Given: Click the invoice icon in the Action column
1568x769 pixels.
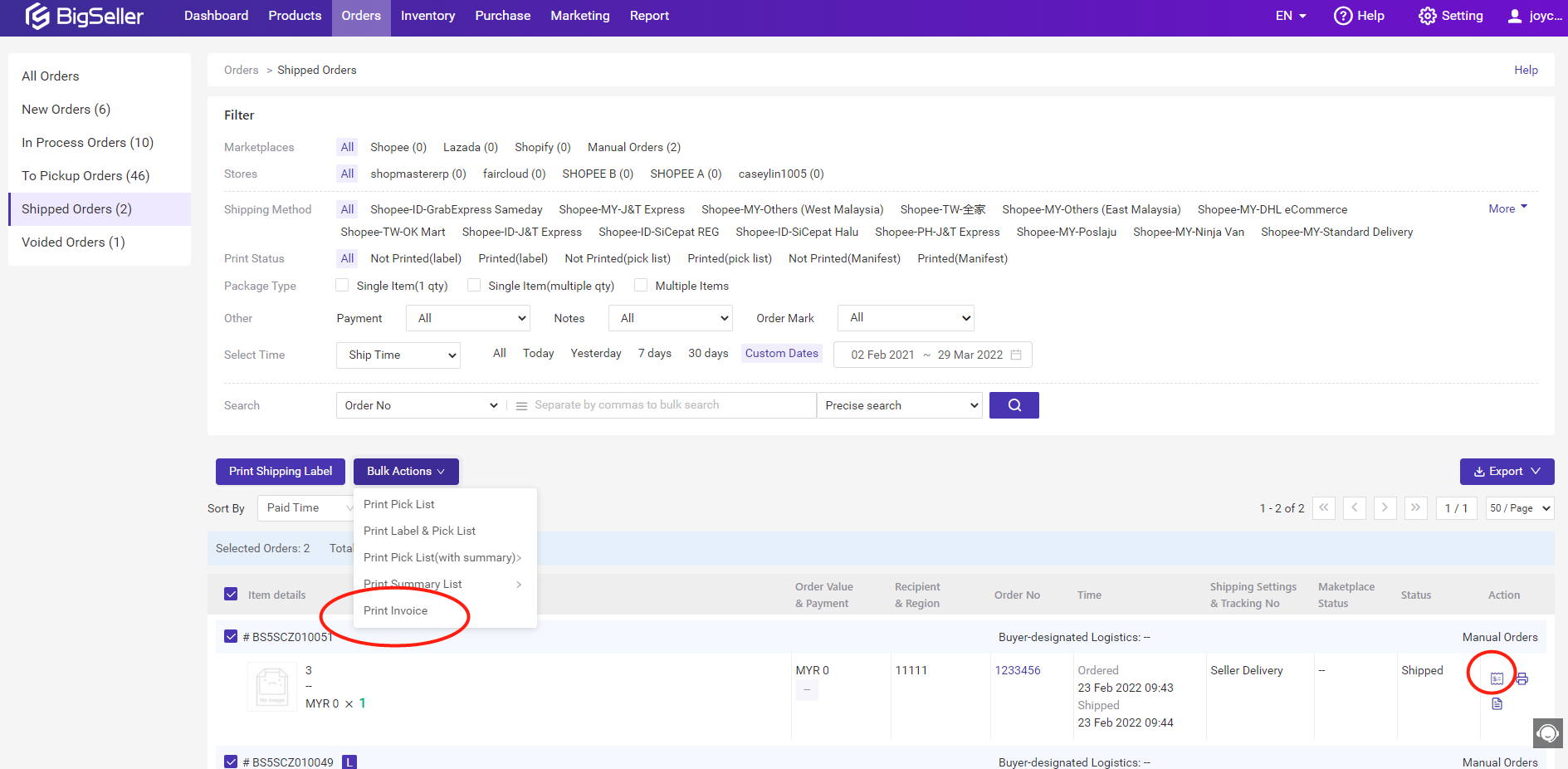Looking at the screenshot, I should pos(1497,678).
